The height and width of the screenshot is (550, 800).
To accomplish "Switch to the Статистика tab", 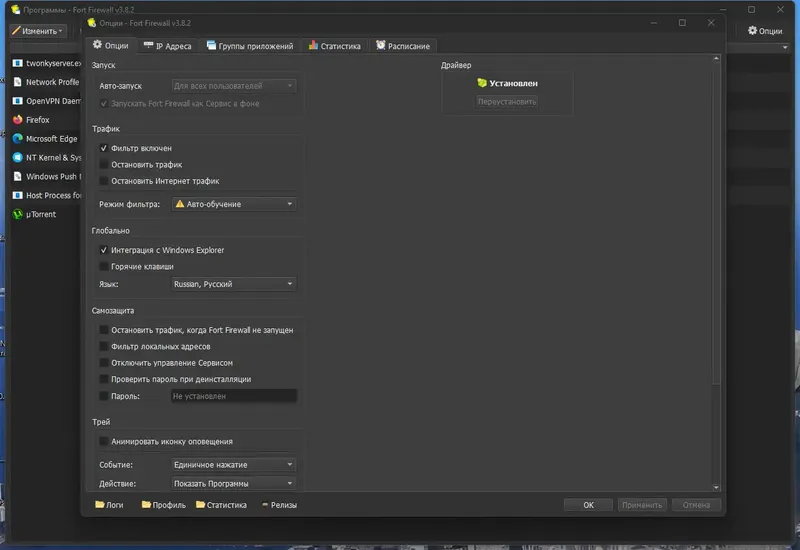I will [335, 46].
